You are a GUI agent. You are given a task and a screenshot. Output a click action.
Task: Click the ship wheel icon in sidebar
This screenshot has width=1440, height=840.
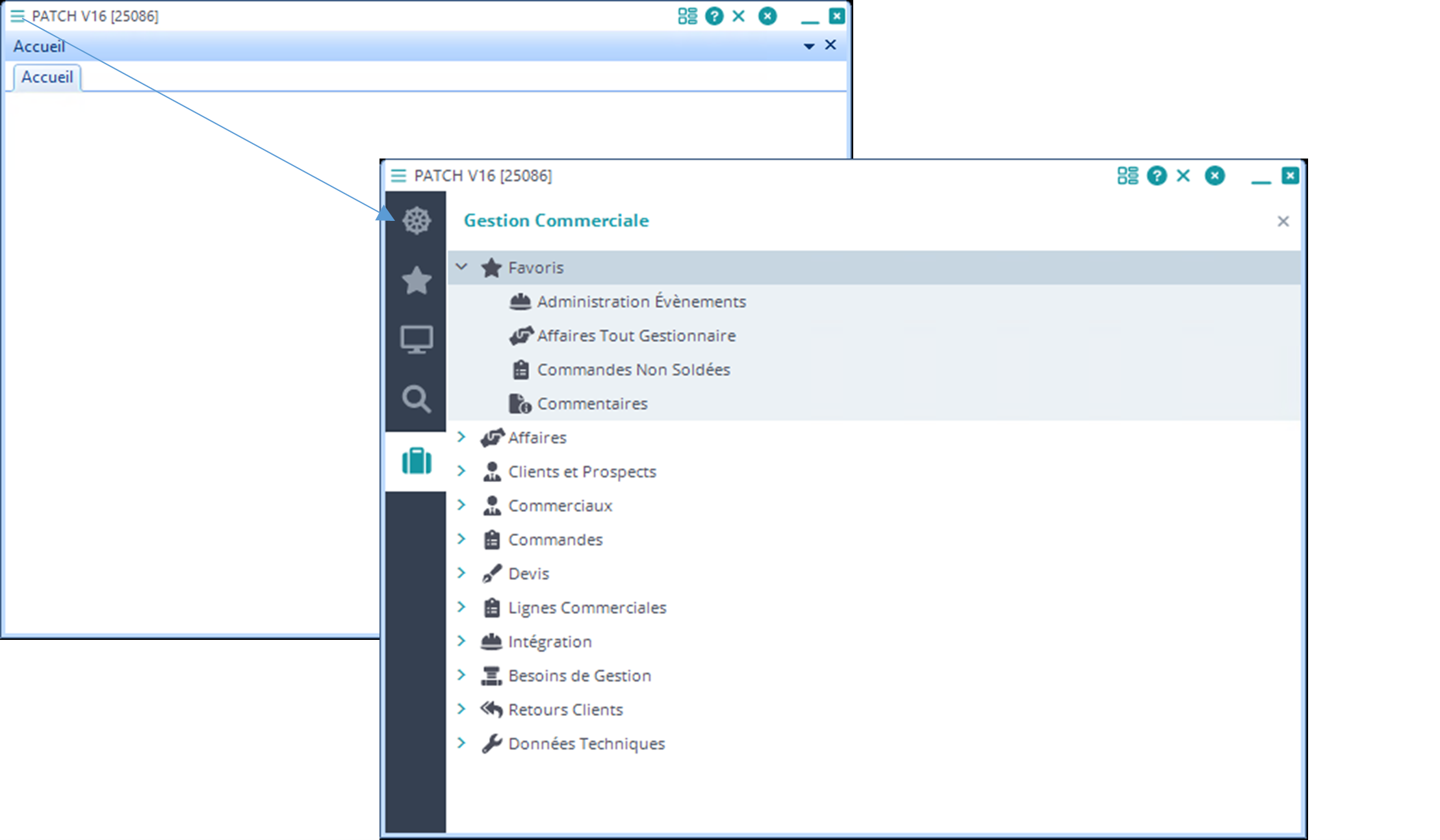click(x=416, y=221)
